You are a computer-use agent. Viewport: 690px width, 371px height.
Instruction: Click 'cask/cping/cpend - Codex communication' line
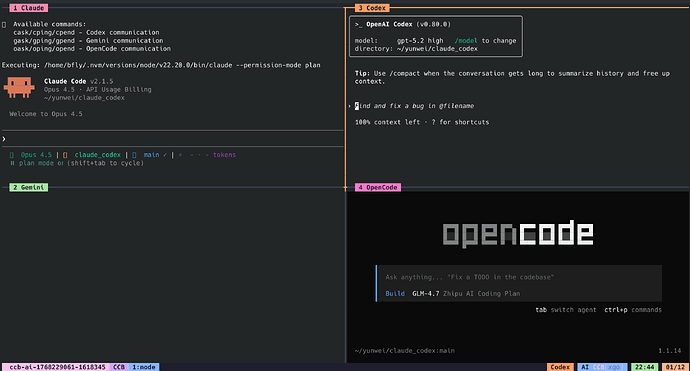[x=86, y=33]
